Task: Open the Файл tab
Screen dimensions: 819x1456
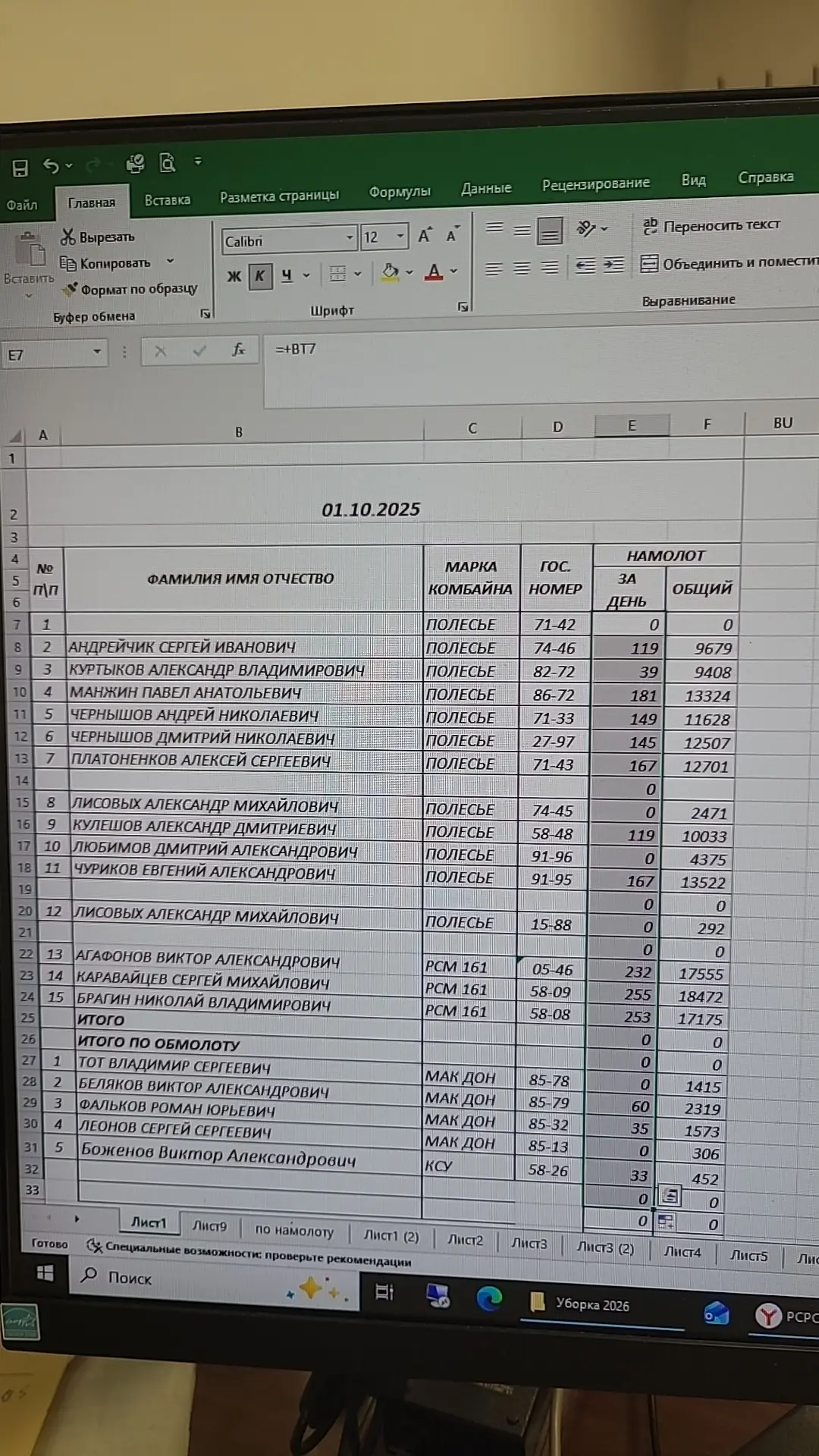Action: pyautogui.click(x=22, y=205)
